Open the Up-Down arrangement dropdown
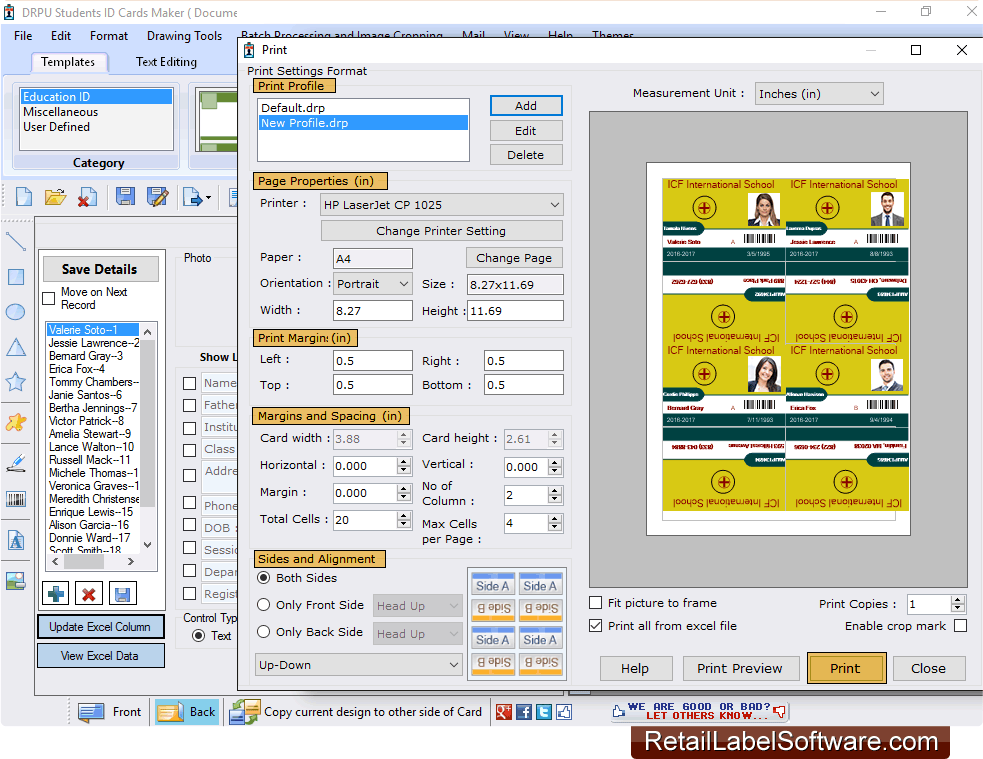Image resolution: width=983 pixels, height=759 pixels. tap(358, 664)
